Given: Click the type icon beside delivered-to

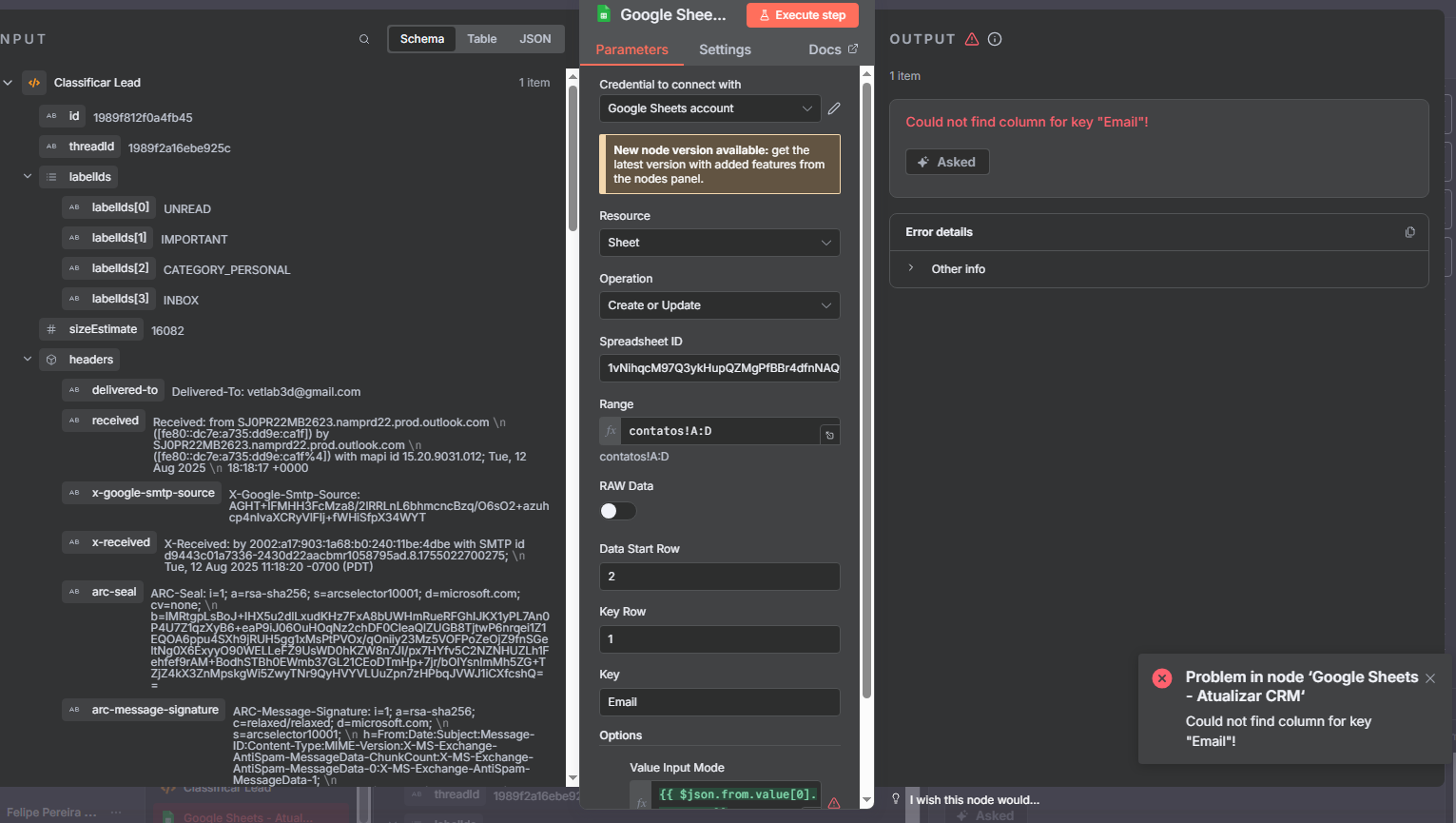Looking at the screenshot, I should [x=74, y=390].
